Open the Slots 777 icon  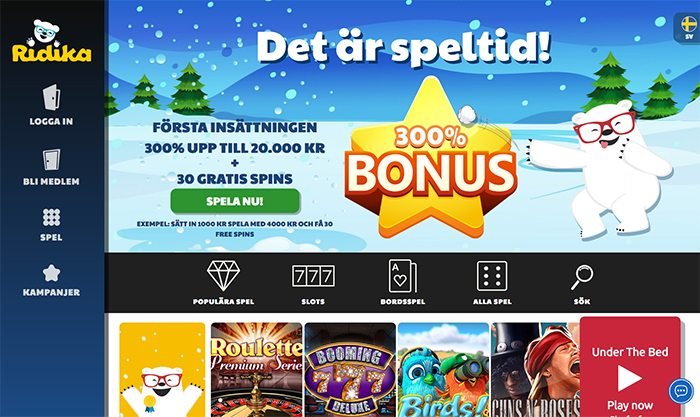tap(313, 276)
